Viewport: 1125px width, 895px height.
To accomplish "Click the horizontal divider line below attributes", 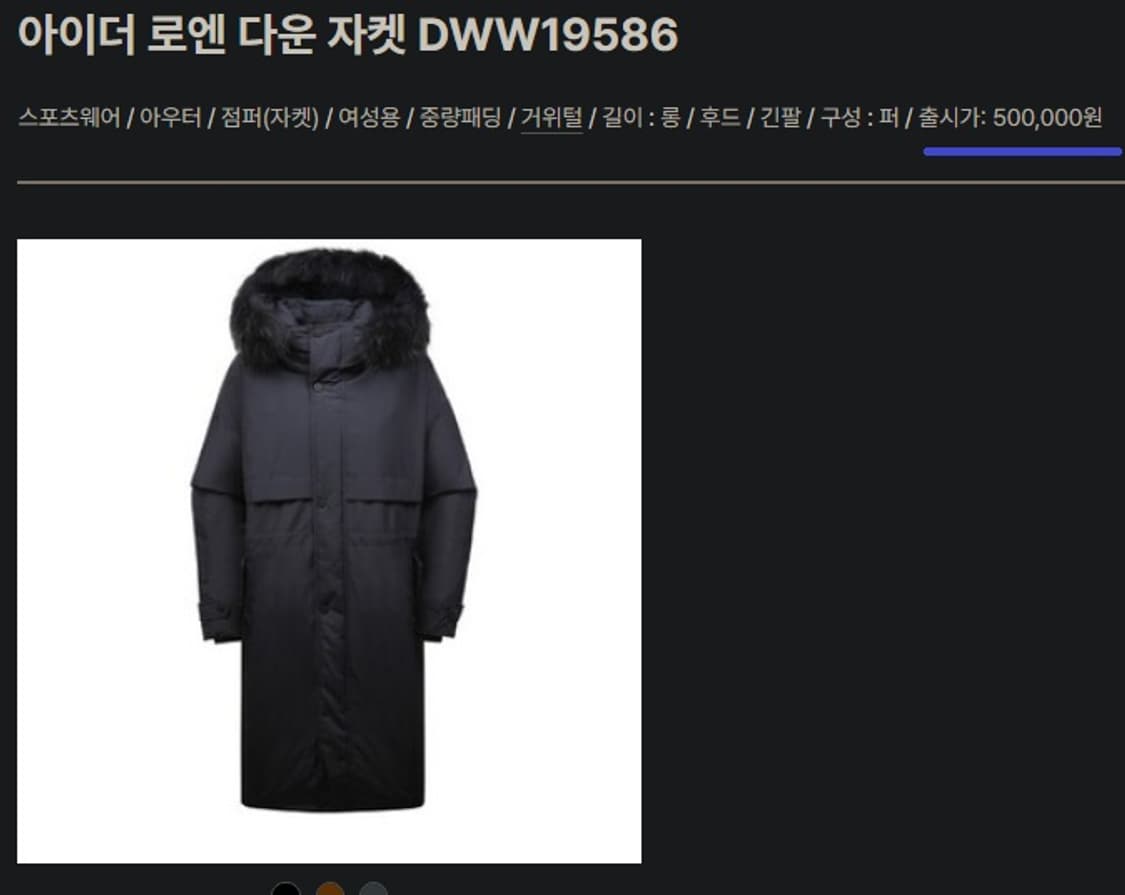I will tap(571, 182).
